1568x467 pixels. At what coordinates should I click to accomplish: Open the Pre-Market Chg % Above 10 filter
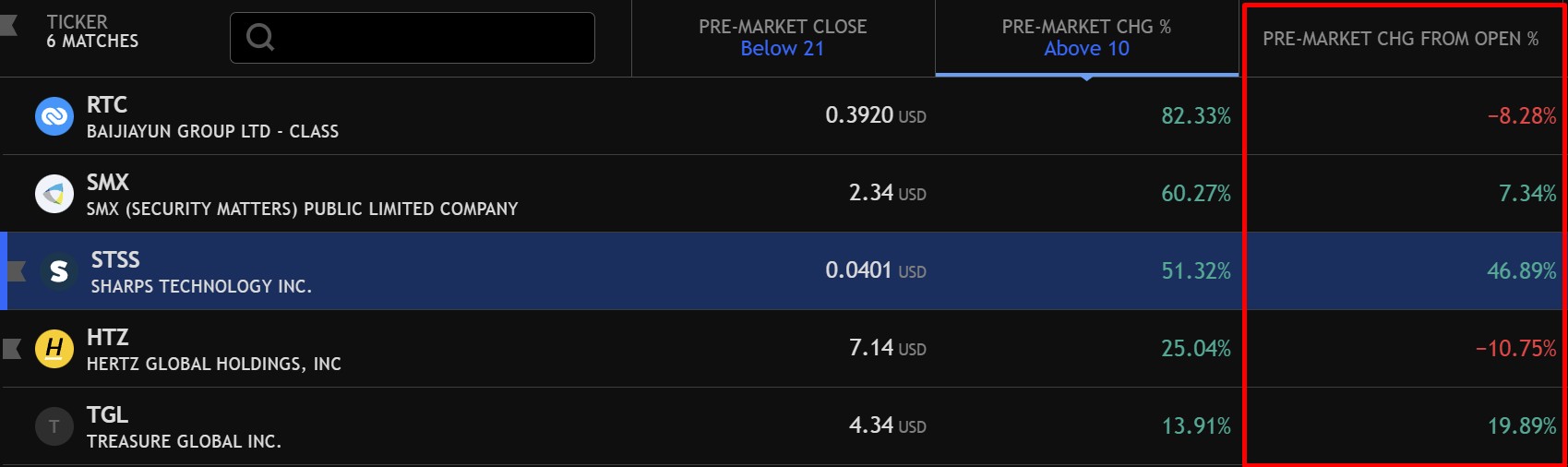[1086, 38]
